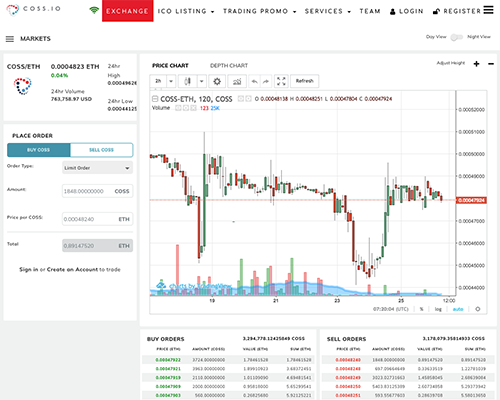Click Create an Account link
500x400 pixels.
point(72,269)
